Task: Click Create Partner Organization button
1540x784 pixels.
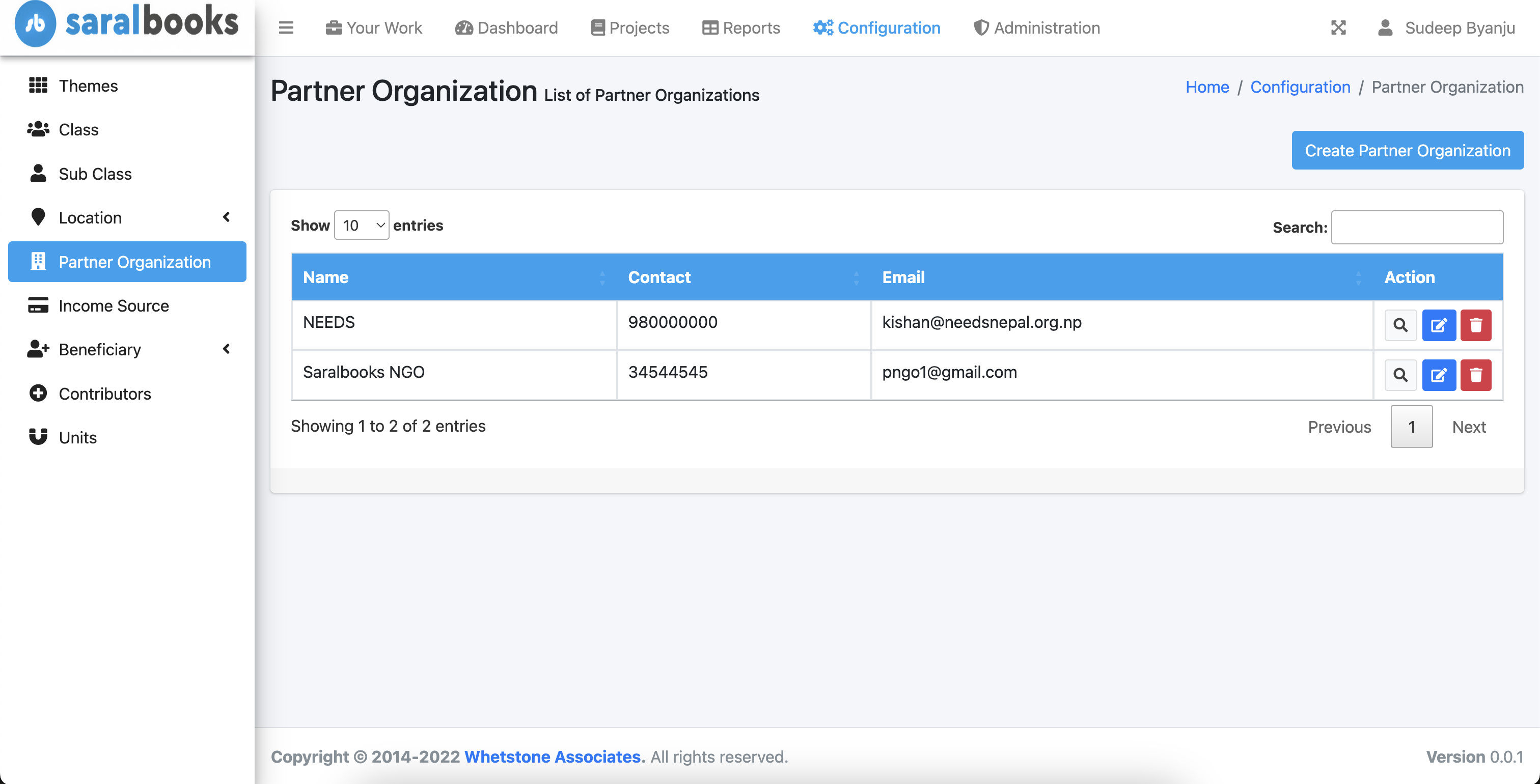Action: click(x=1407, y=150)
